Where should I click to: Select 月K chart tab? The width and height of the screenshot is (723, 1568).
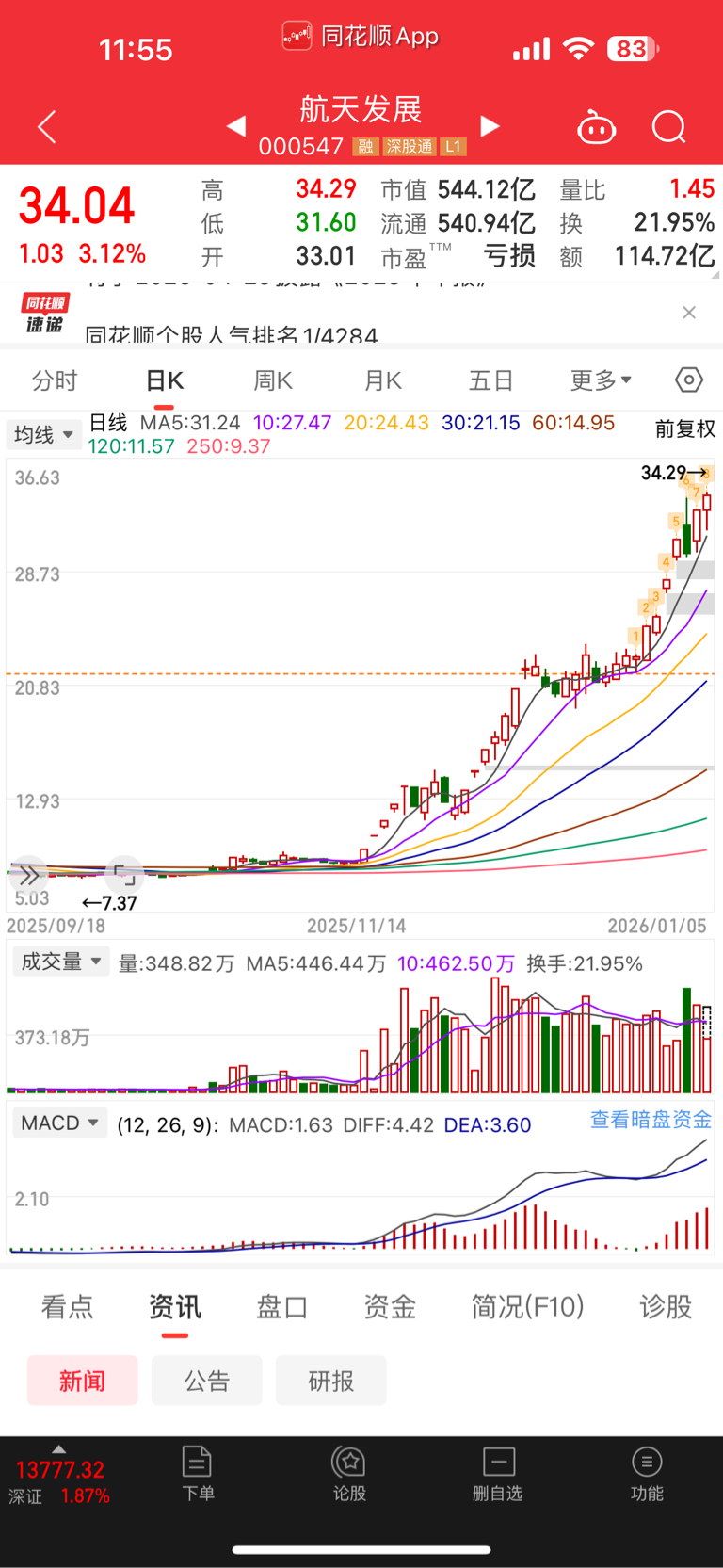382,380
